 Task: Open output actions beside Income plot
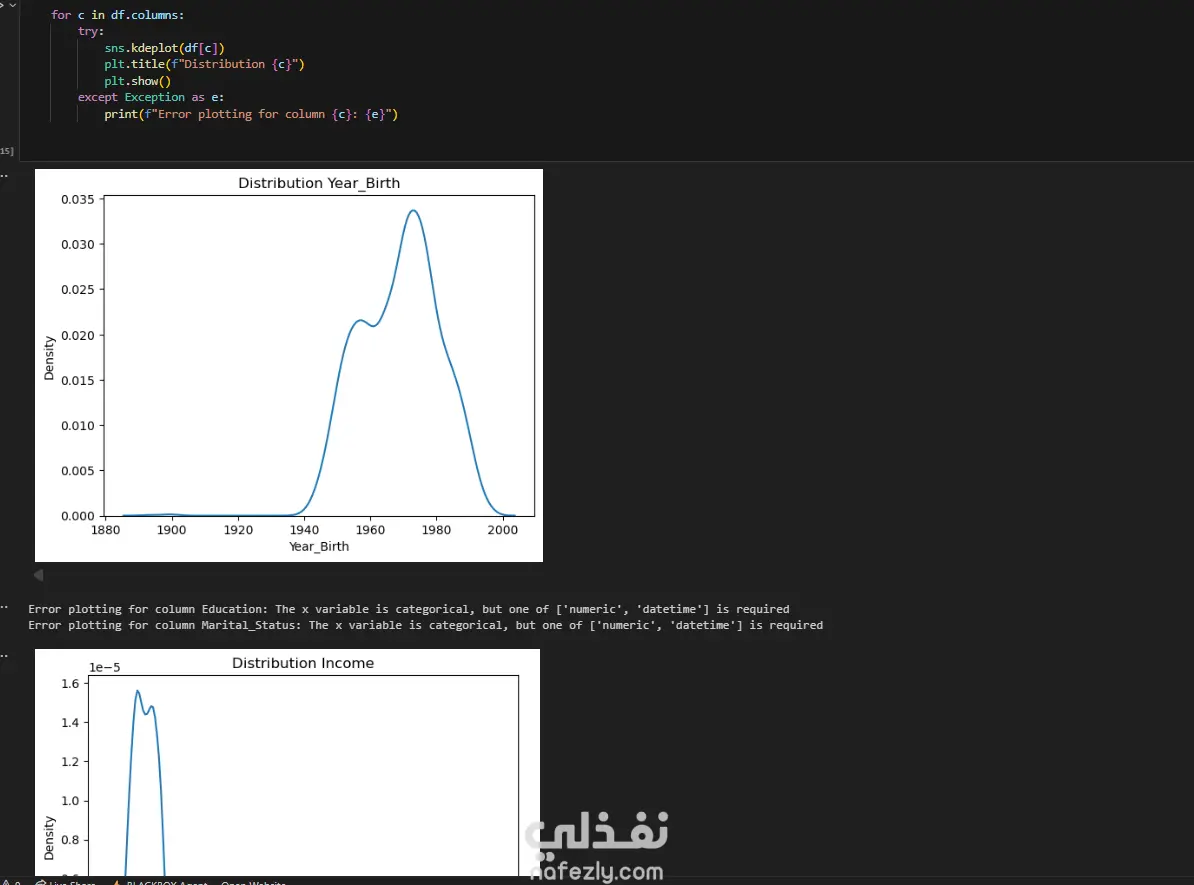(x=3, y=656)
